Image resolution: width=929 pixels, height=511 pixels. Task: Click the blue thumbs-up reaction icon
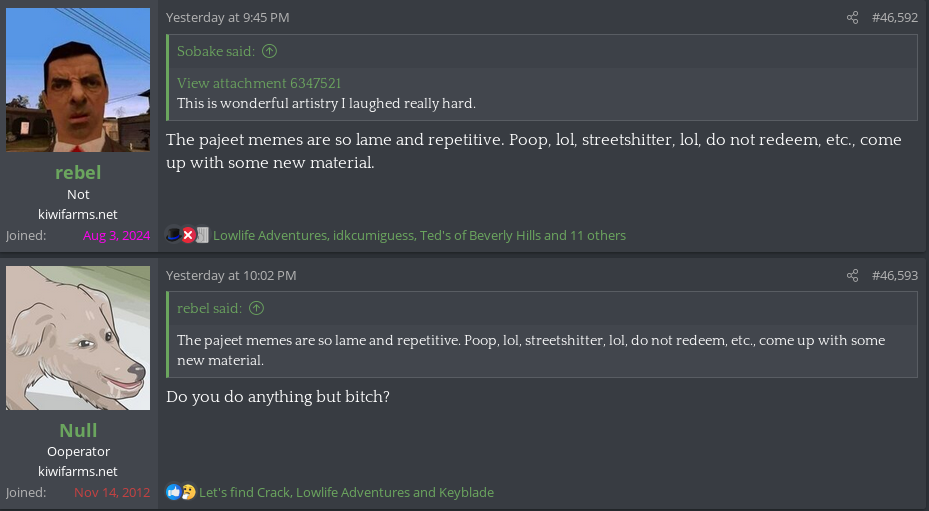pos(174,492)
